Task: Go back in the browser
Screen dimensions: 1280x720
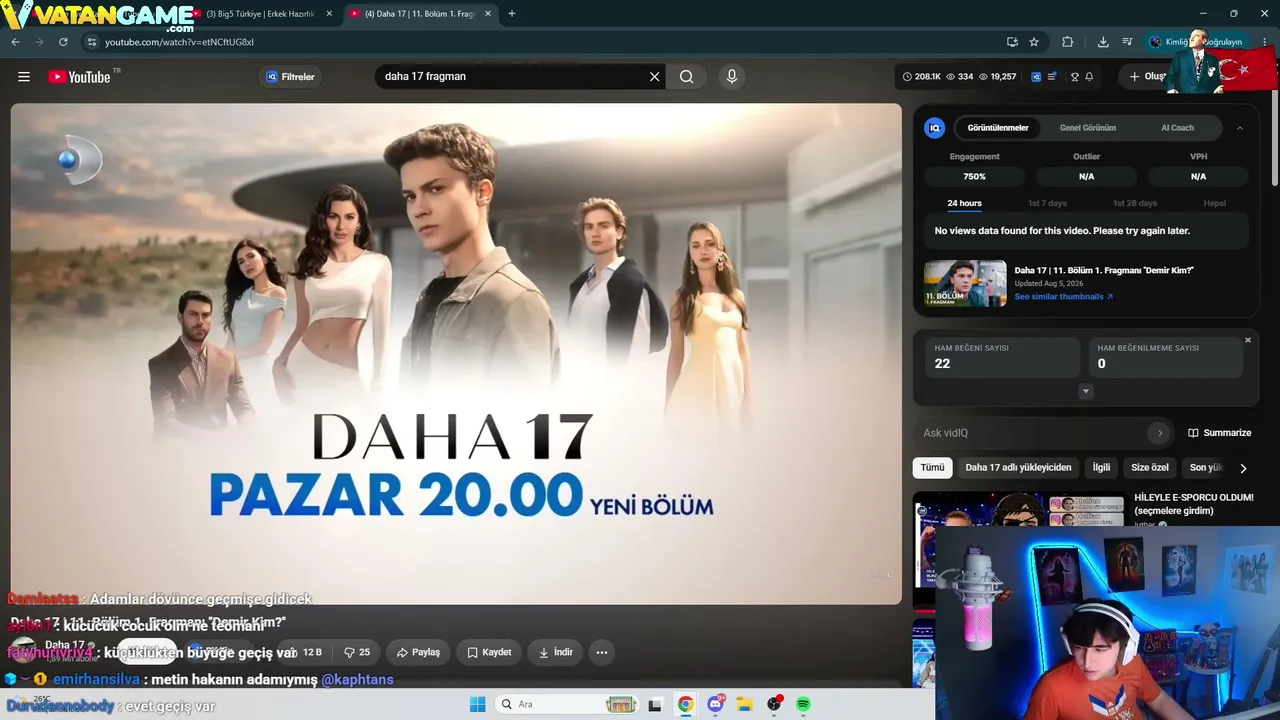Action: (15, 42)
